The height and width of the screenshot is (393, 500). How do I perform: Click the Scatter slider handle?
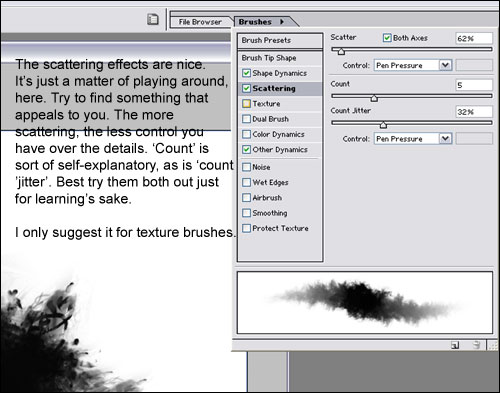tap(341, 51)
